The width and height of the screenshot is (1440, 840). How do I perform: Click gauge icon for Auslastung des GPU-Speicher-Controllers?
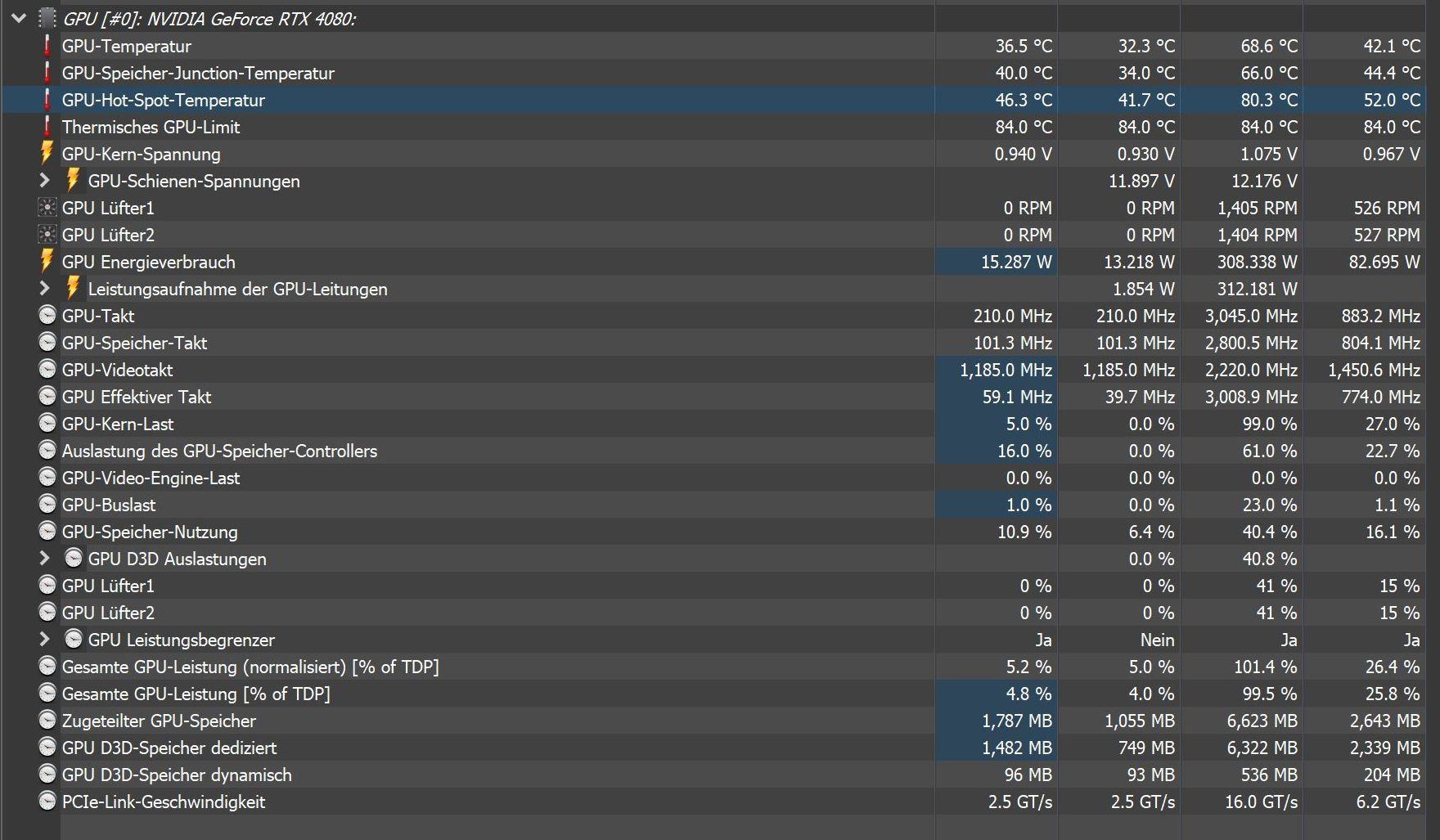coord(47,451)
